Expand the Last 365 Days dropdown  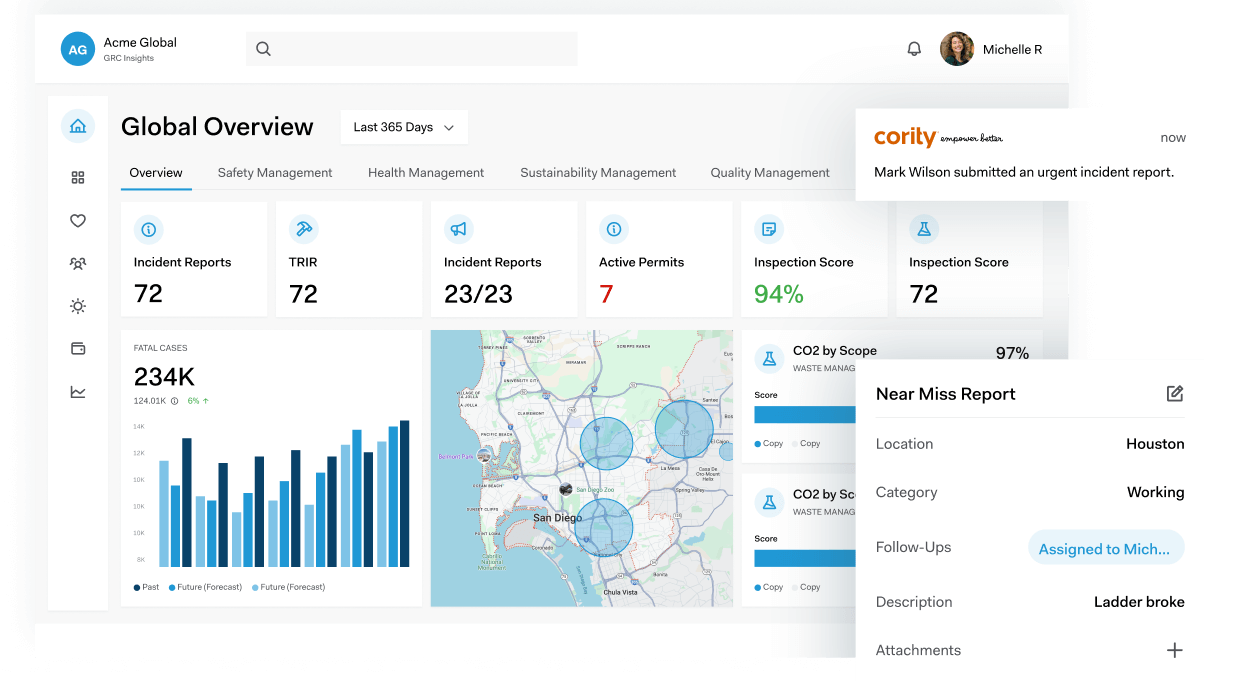(x=404, y=127)
